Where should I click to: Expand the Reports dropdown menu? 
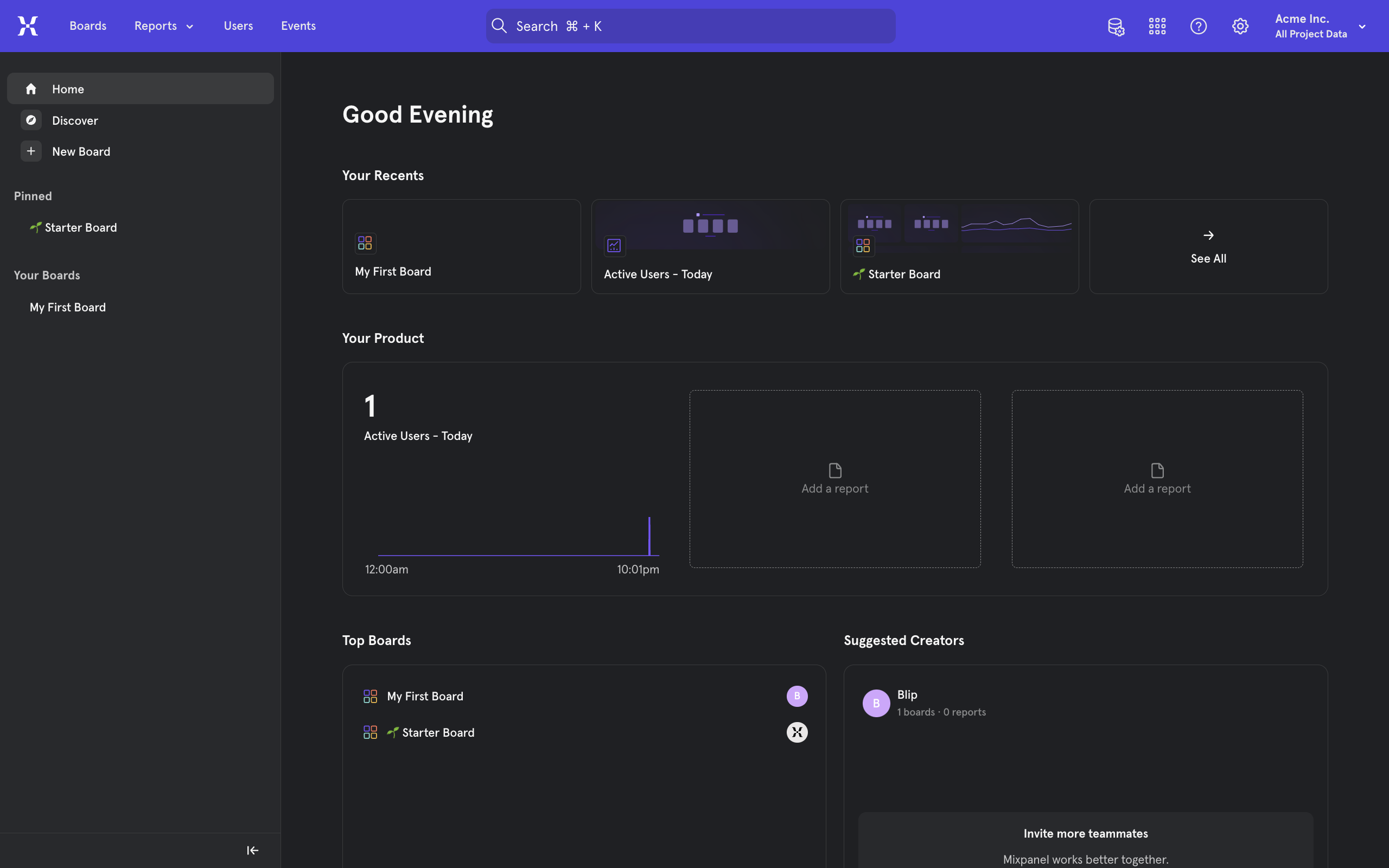point(163,26)
